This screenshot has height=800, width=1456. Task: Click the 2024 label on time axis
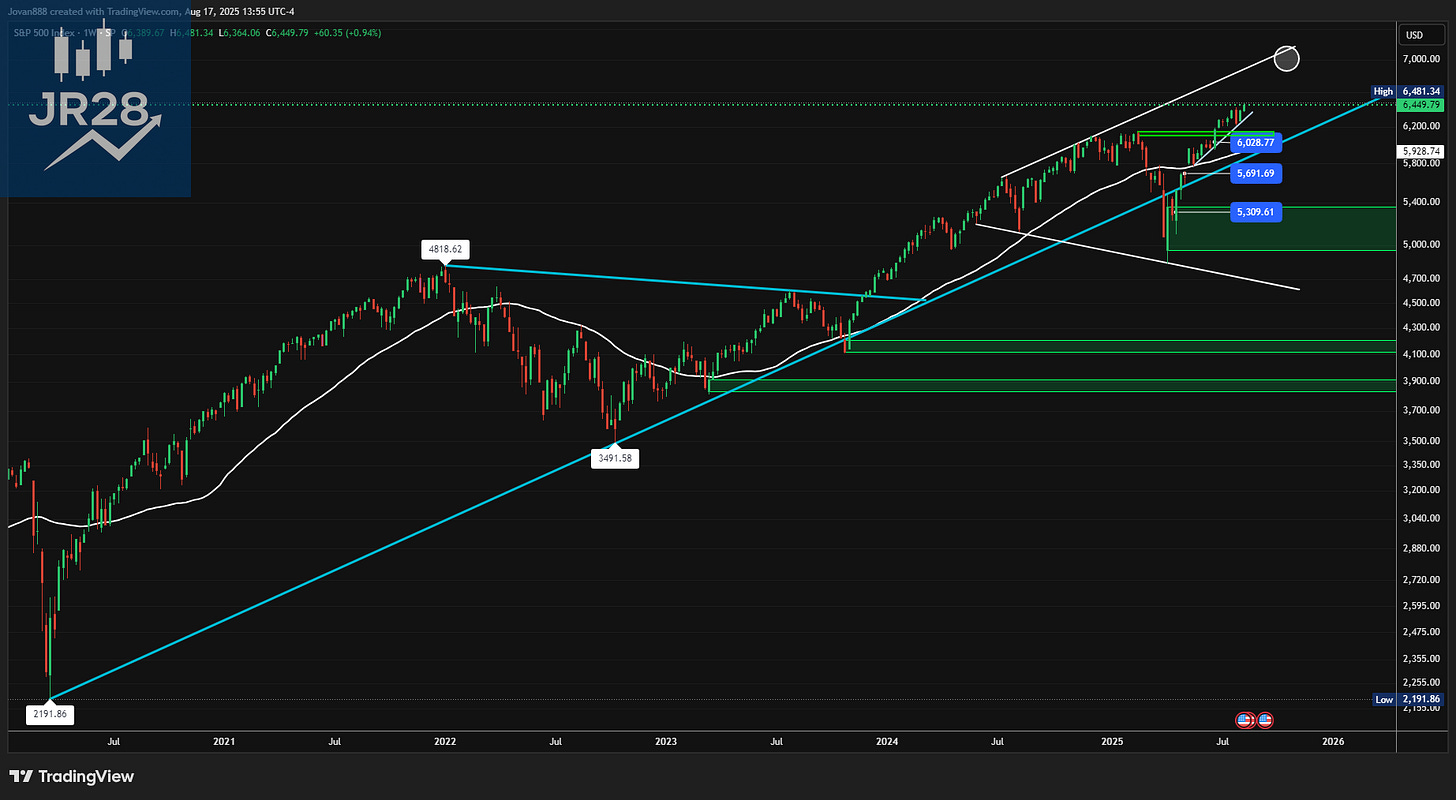click(887, 741)
